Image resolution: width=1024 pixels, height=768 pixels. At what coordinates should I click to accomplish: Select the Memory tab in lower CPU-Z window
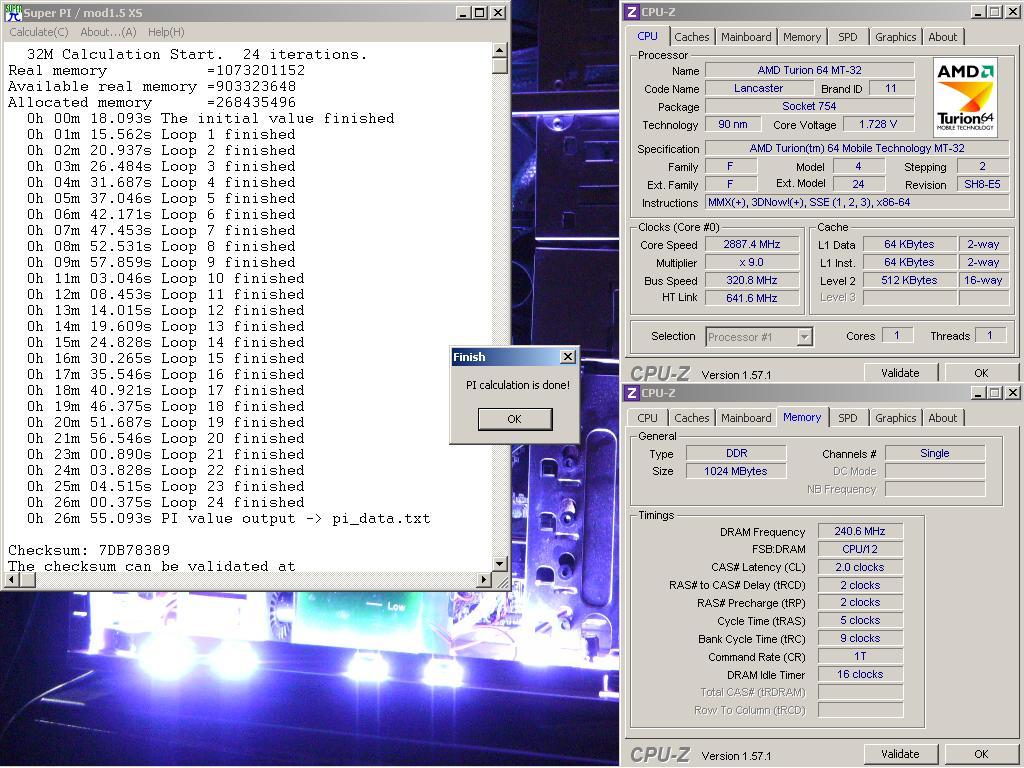(802, 417)
